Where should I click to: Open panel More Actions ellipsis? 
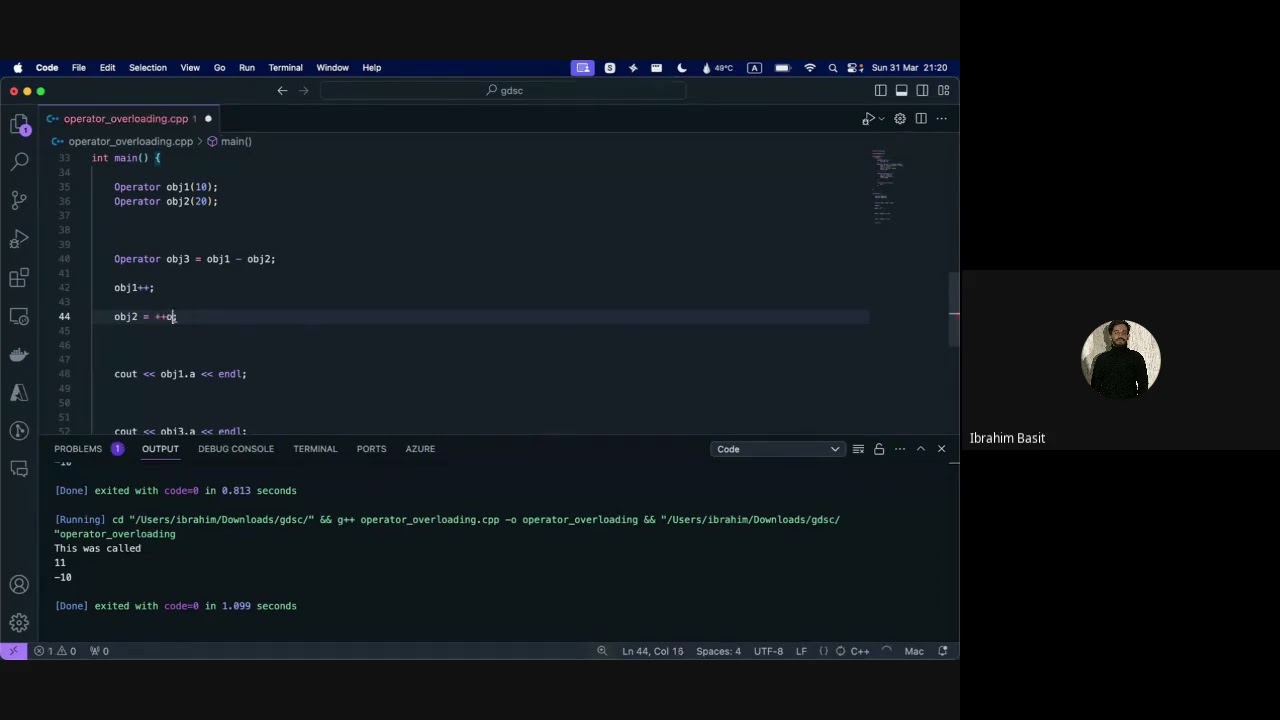coord(900,449)
